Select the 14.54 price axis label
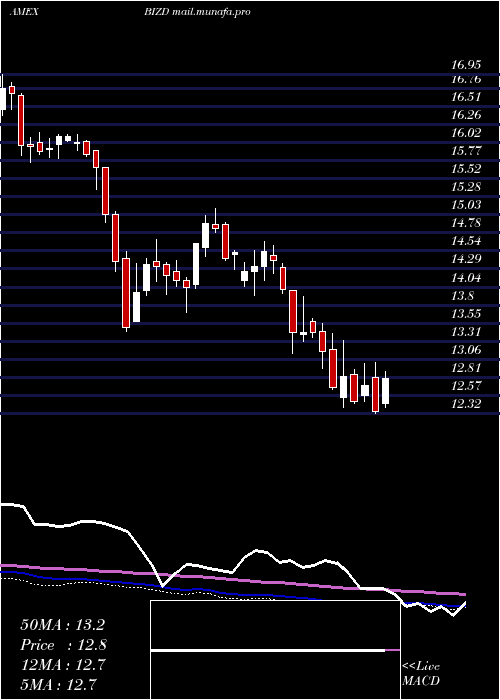500x700 pixels. click(x=466, y=242)
